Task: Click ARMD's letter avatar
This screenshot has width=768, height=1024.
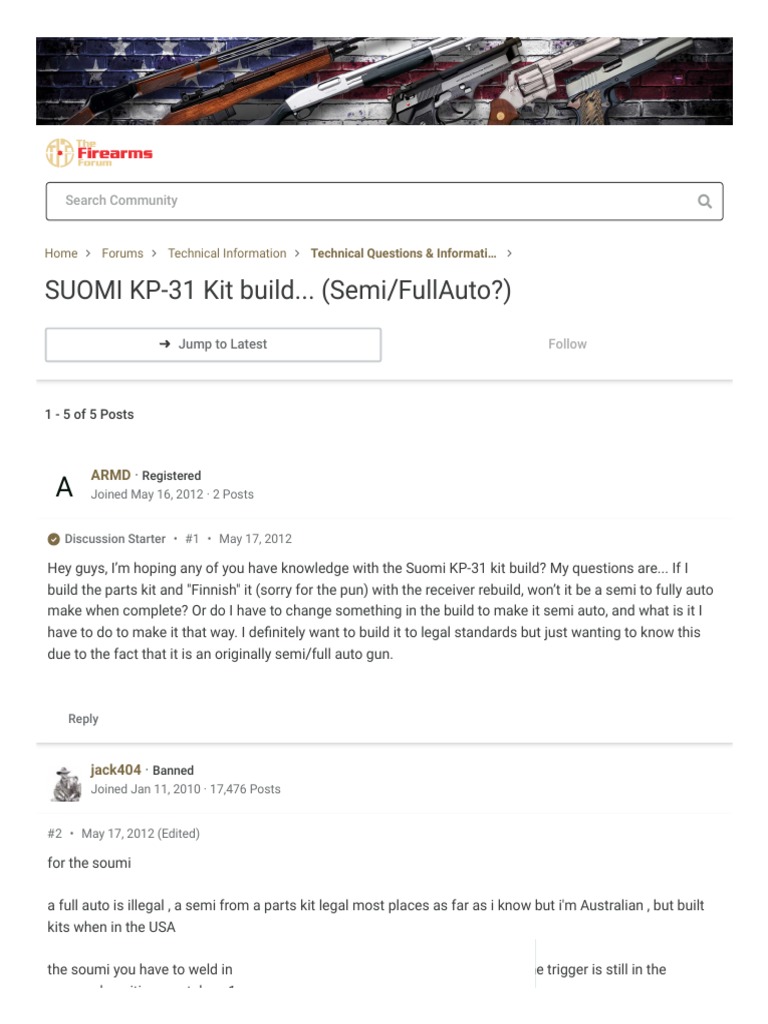Action: point(65,487)
